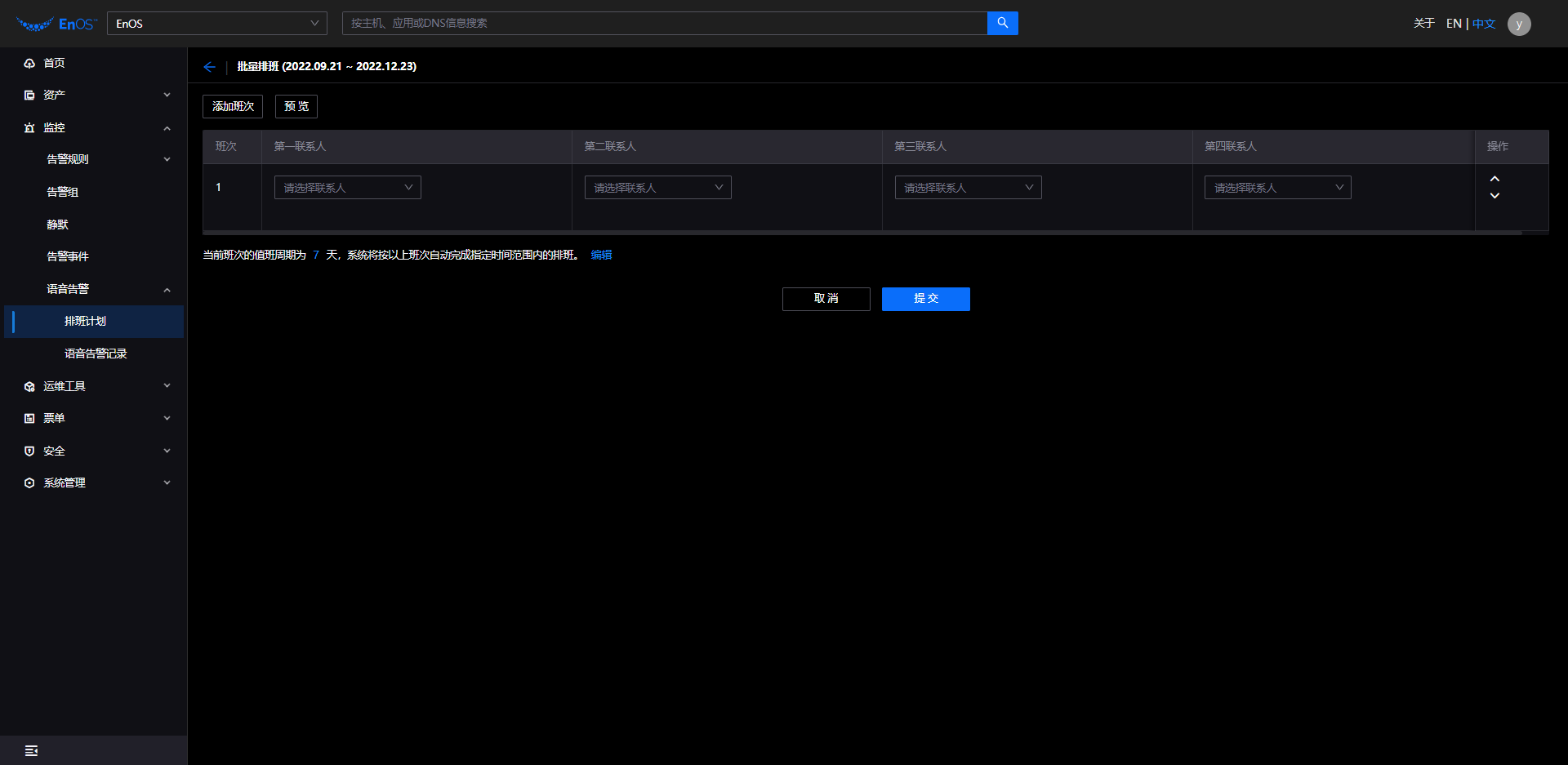Viewport: 1568px width, 765px height.
Task: Open the 关于 about link
Action: 1423,24
